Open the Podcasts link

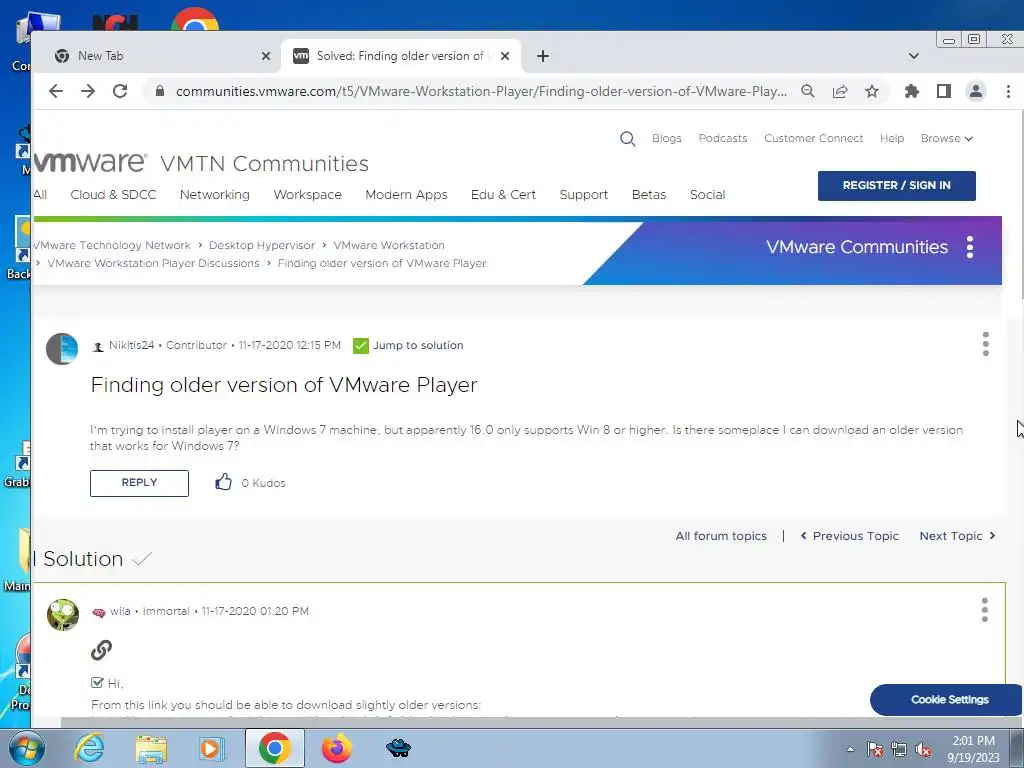click(x=723, y=138)
